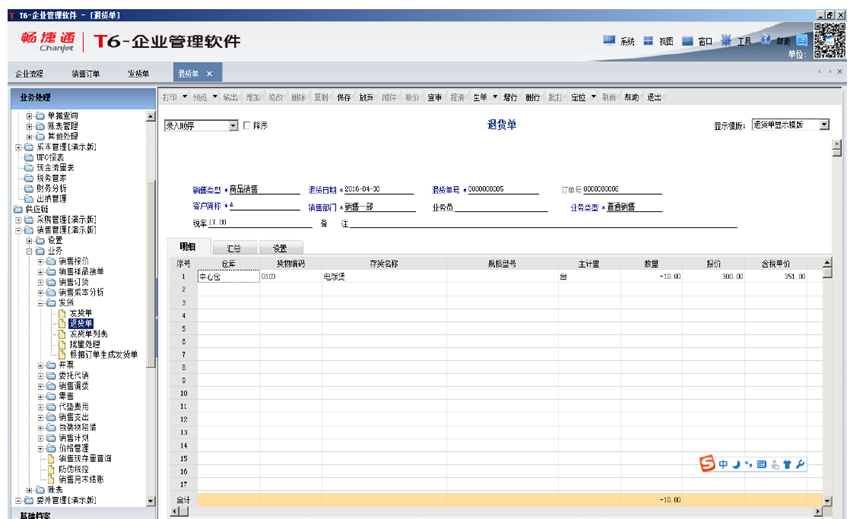This screenshot has width=850, height=519.
Task: Switch to the 发货单 tab
Action: tap(138, 74)
